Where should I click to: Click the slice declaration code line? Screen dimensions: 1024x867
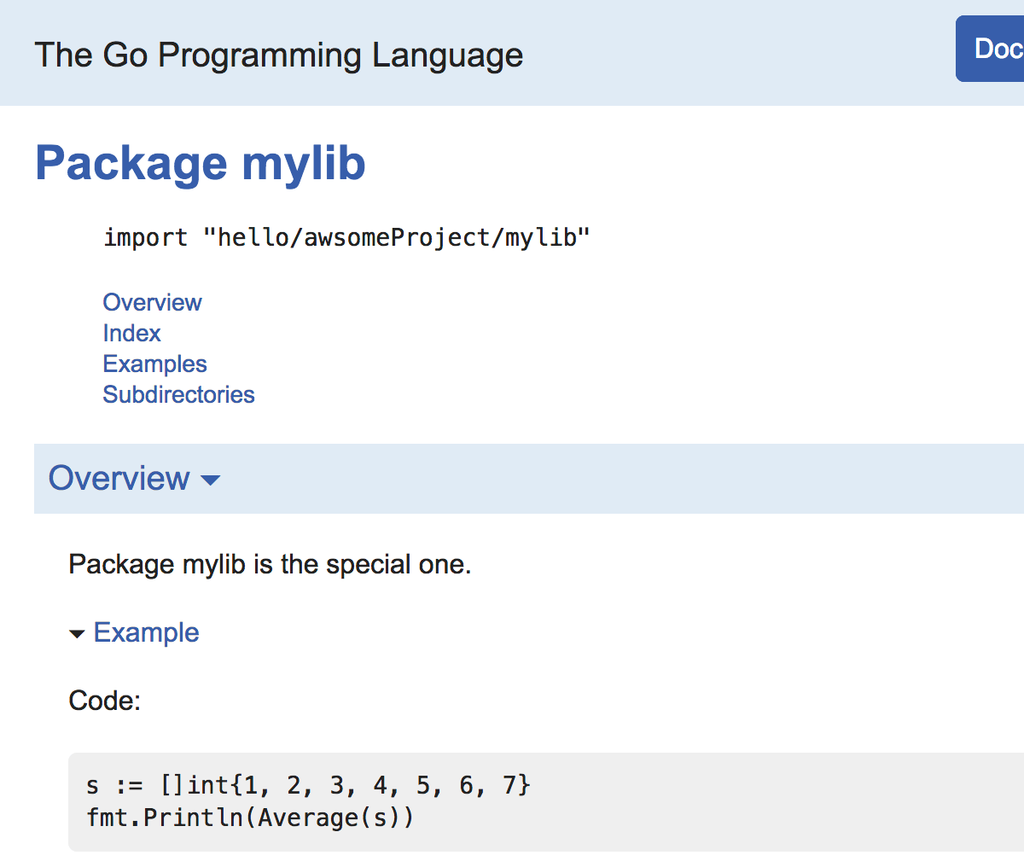(308, 785)
